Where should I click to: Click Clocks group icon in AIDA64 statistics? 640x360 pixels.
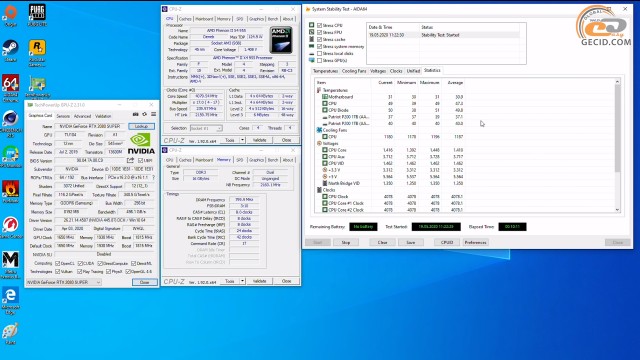click(x=319, y=190)
